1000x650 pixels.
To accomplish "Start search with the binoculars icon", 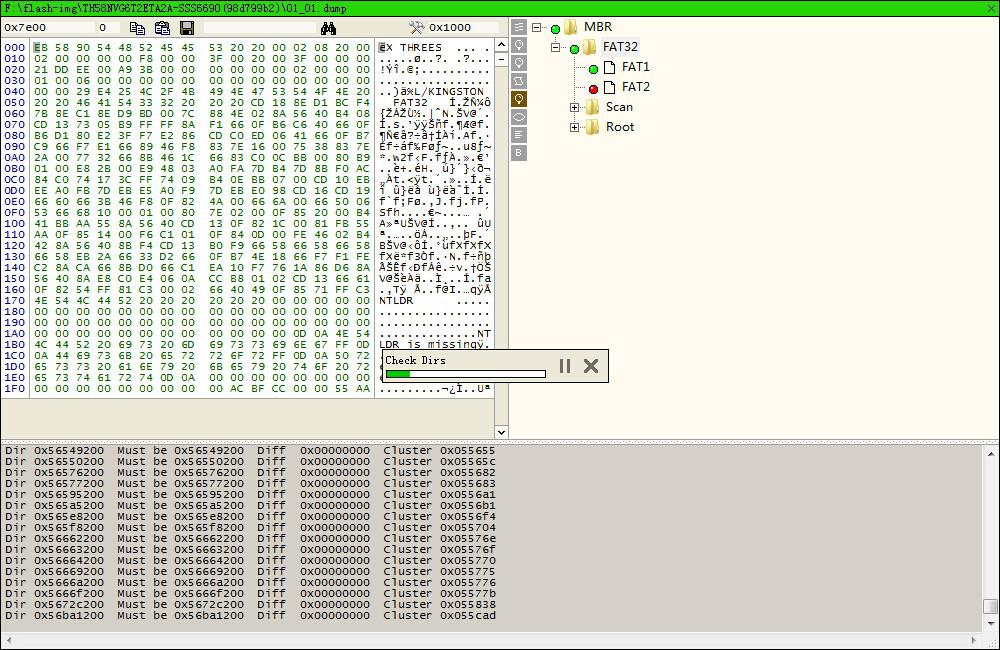I will pyautogui.click(x=328, y=27).
